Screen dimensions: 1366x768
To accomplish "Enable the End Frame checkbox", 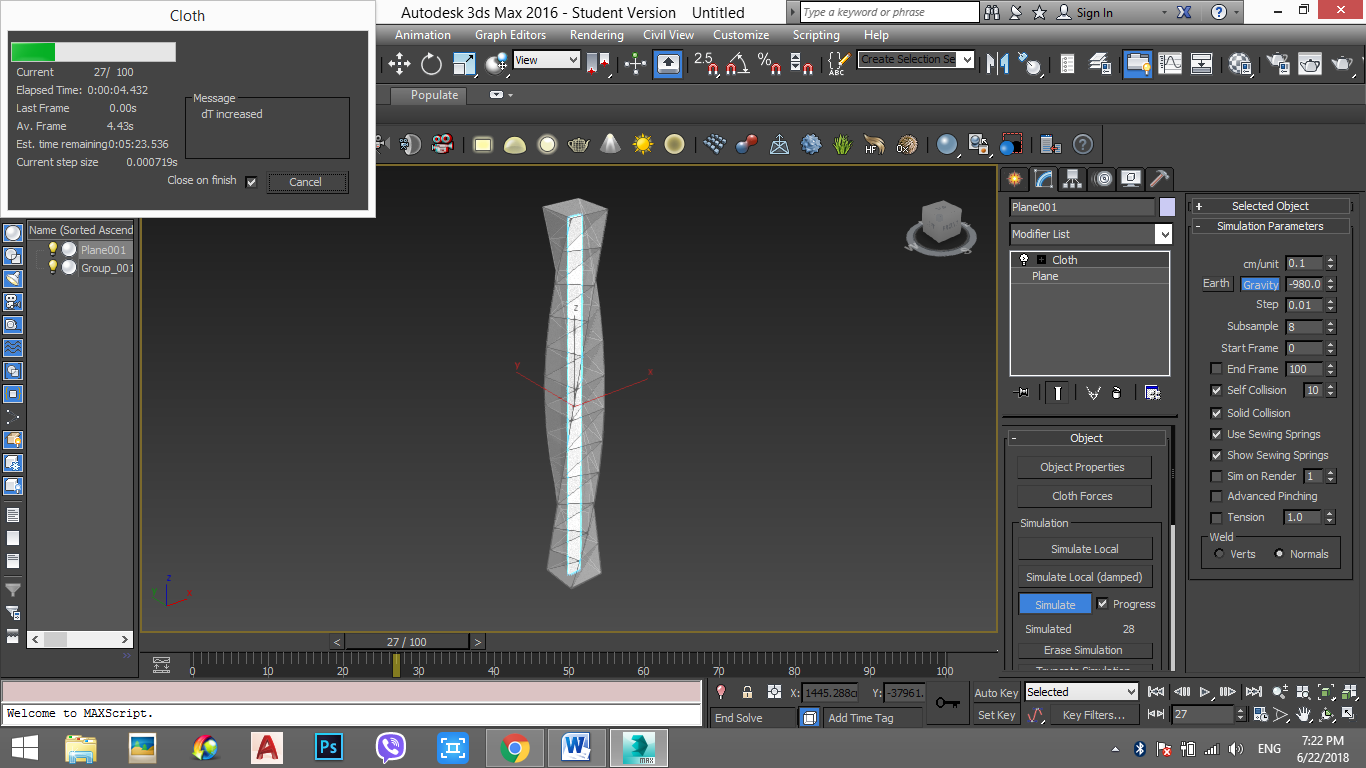I will (x=1216, y=369).
